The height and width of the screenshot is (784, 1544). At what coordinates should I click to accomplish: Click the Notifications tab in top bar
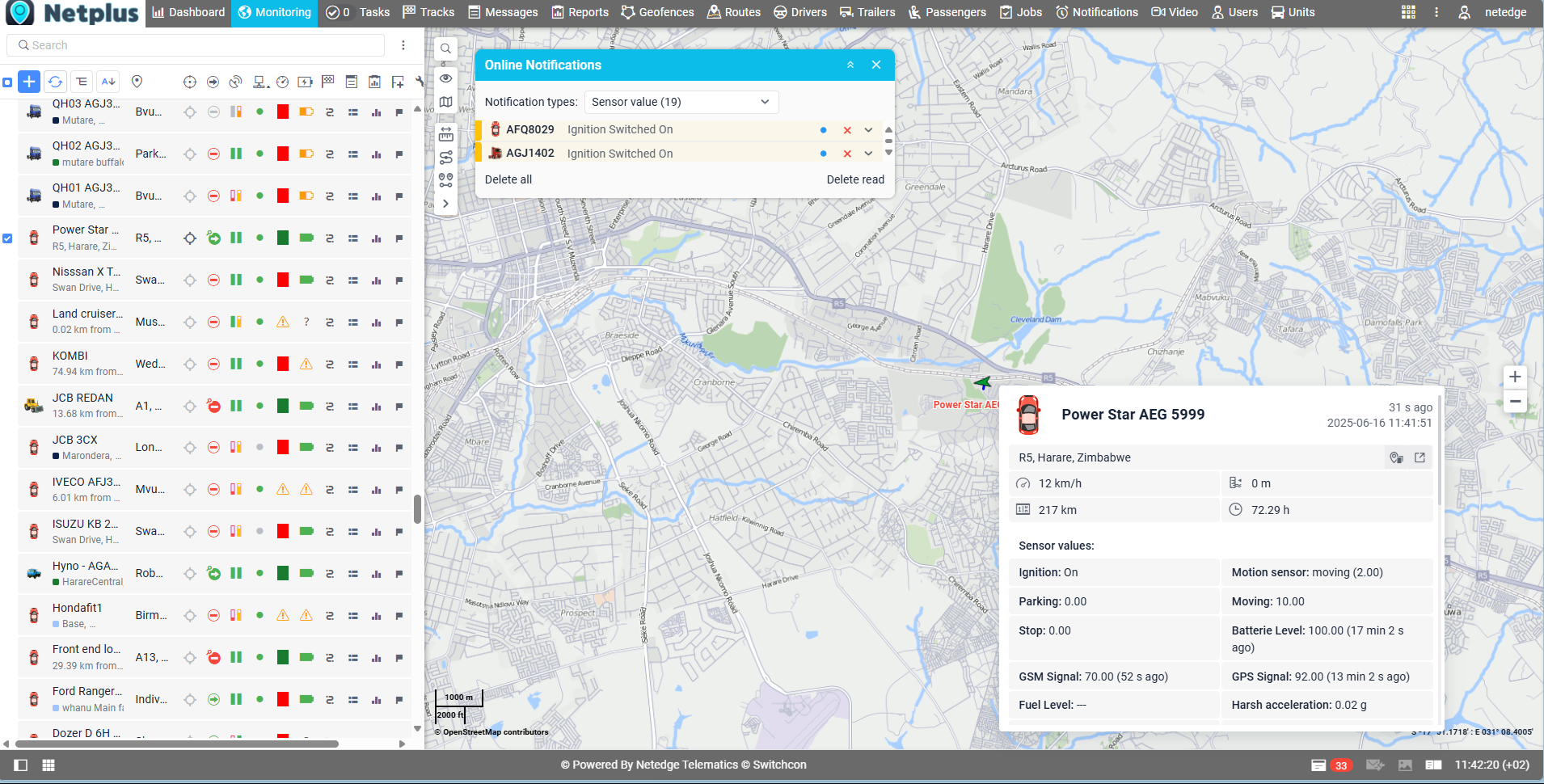point(1097,12)
